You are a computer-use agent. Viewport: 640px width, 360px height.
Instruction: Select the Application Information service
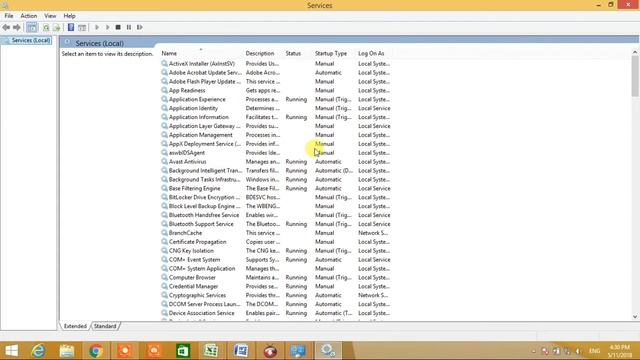point(276,117)
